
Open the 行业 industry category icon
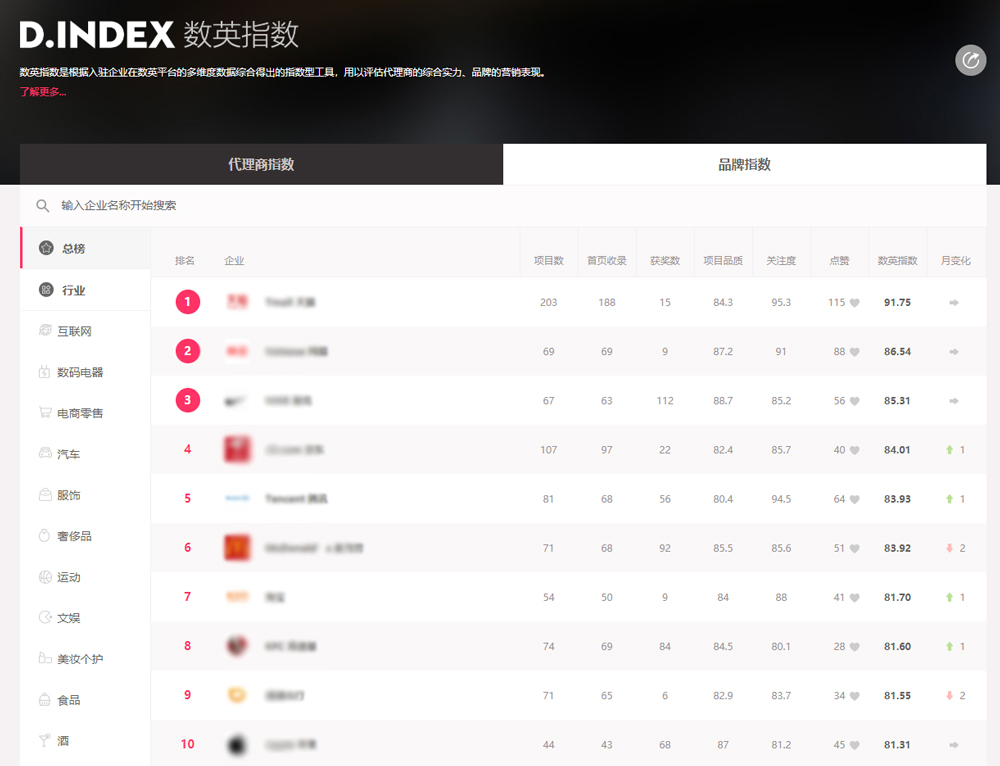[45, 289]
